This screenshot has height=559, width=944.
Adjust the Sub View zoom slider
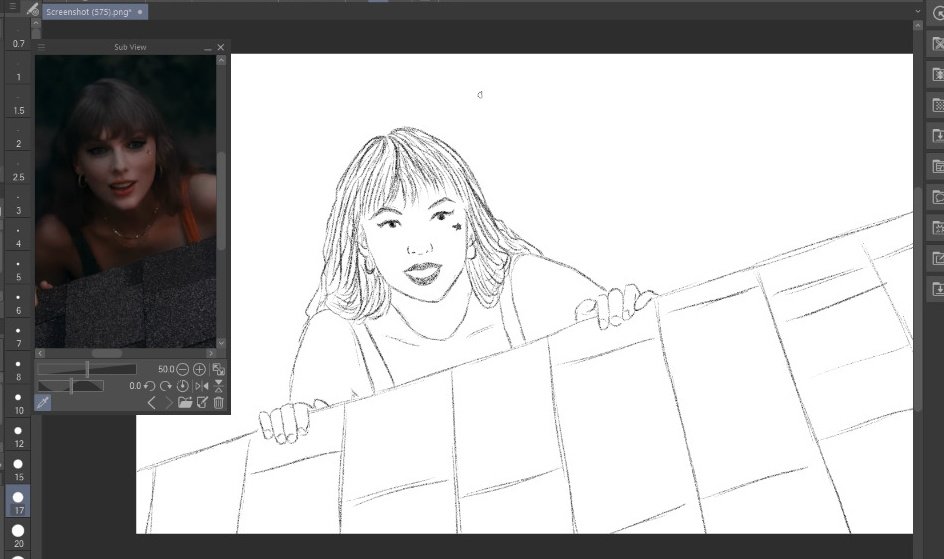tap(87, 369)
